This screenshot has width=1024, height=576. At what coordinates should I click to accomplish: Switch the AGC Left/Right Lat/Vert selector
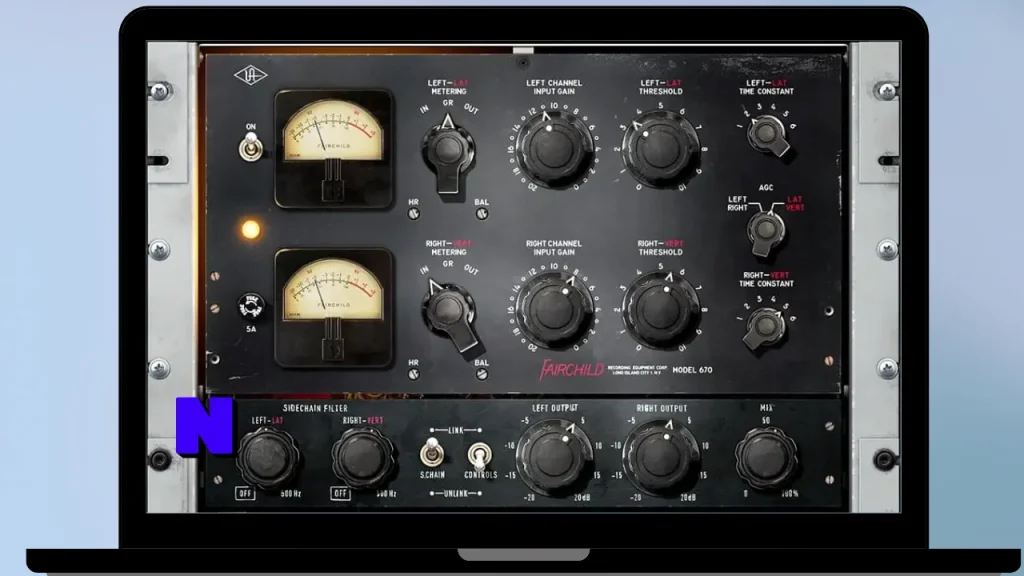765,232
